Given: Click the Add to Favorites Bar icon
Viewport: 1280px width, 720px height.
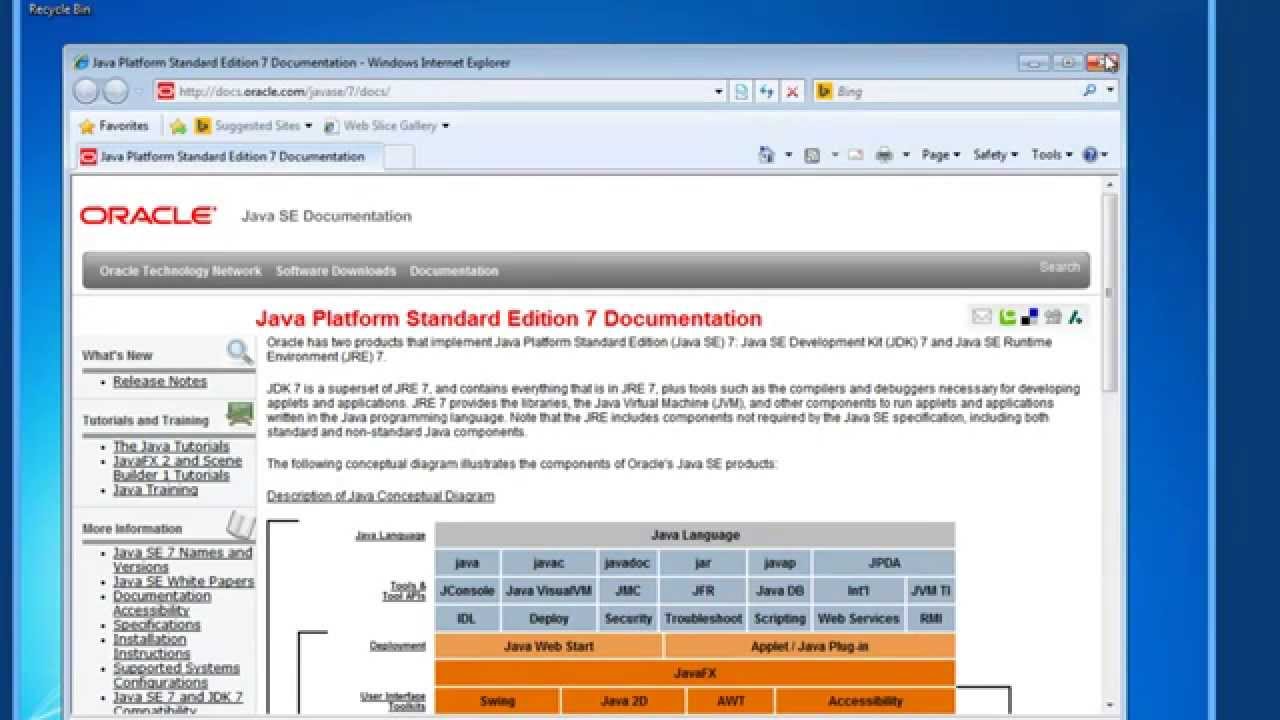Looking at the screenshot, I should point(178,126).
